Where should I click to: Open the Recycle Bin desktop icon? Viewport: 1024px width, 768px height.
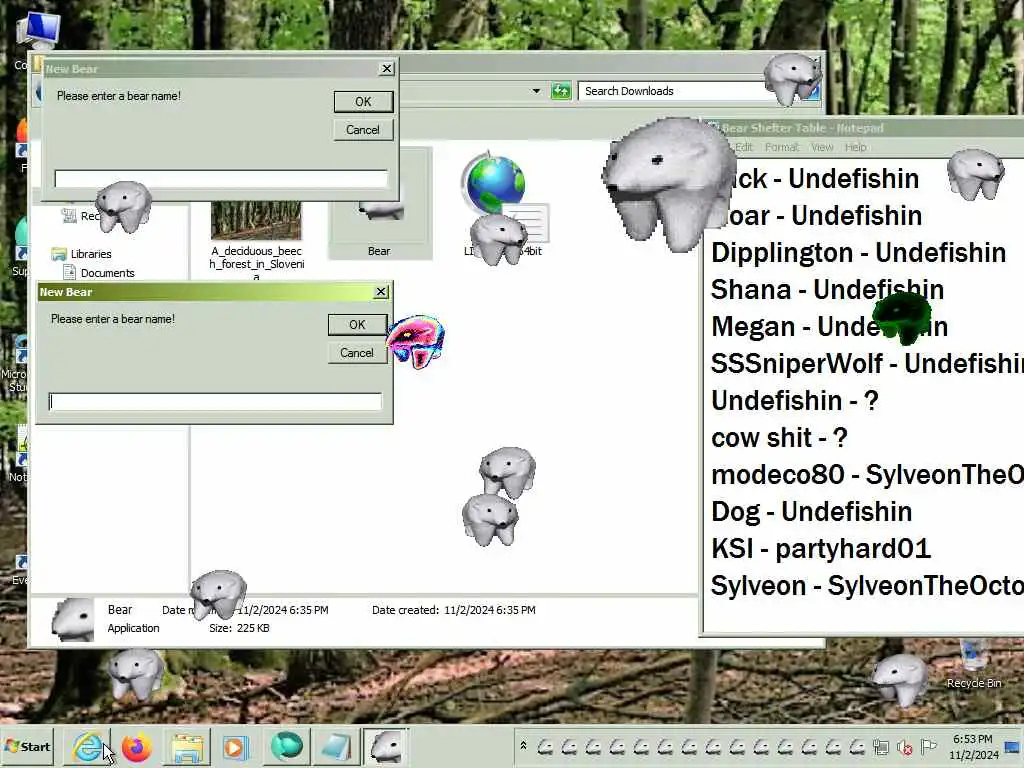tap(973, 665)
